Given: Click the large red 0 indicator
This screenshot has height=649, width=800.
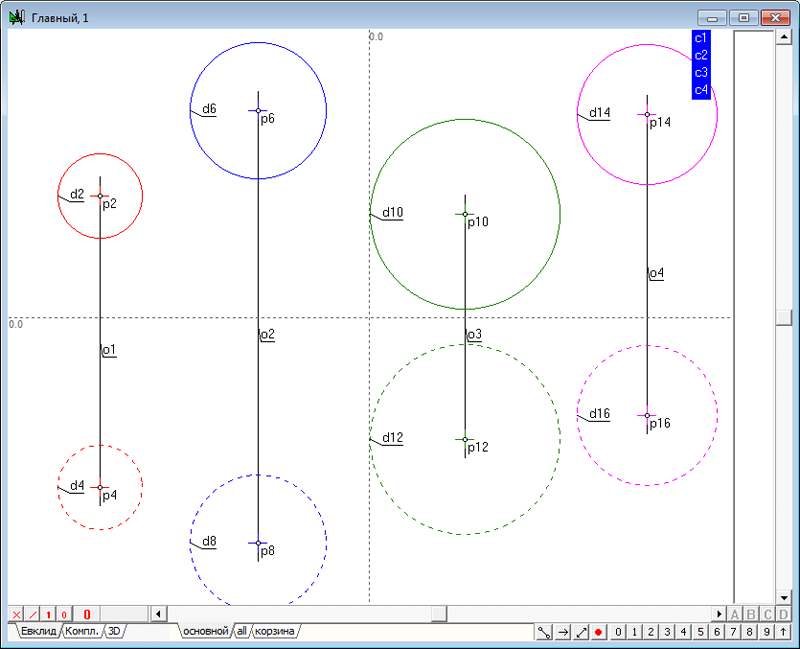Looking at the screenshot, I should click(87, 614).
